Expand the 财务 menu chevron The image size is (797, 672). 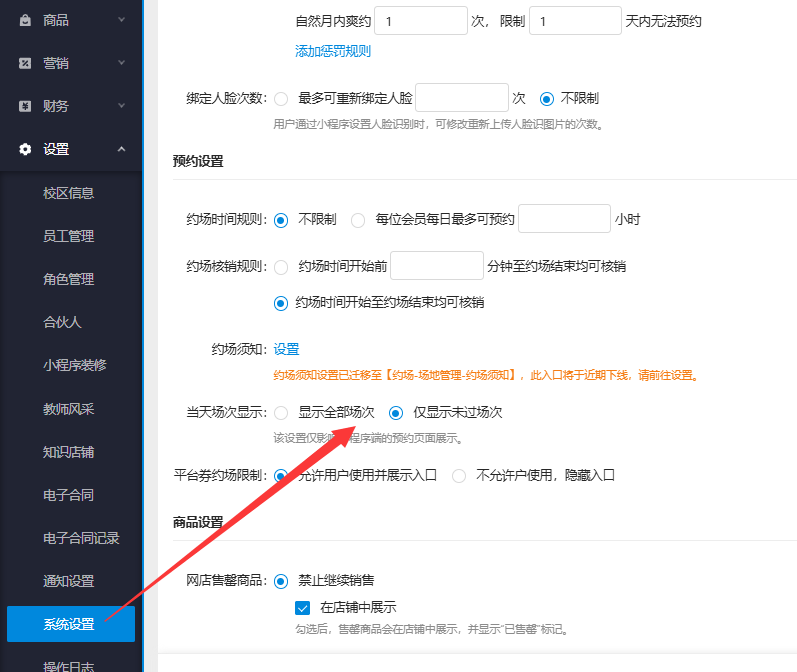point(121,106)
